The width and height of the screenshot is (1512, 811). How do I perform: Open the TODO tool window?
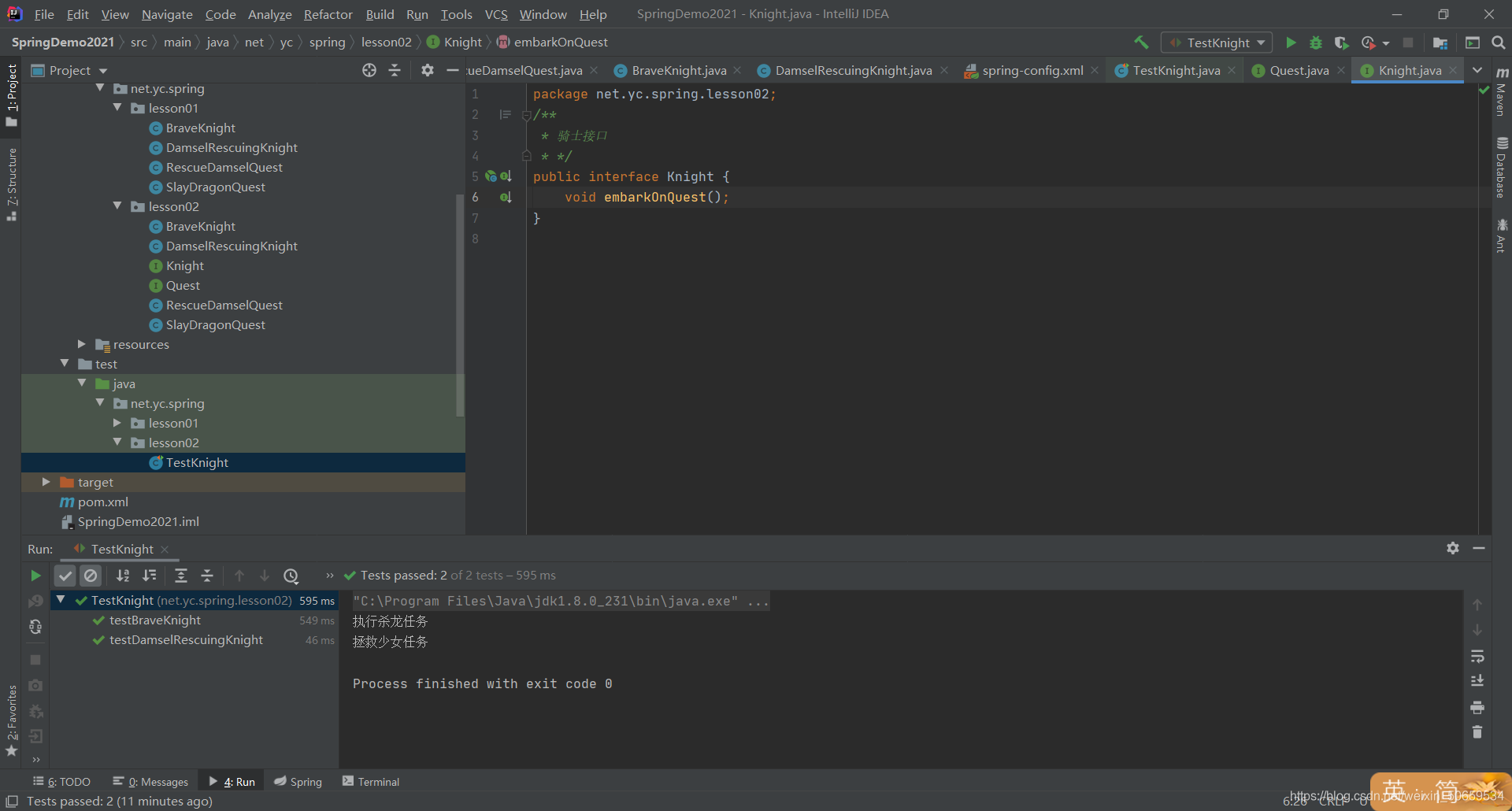pyautogui.click(x=61, y=781)
